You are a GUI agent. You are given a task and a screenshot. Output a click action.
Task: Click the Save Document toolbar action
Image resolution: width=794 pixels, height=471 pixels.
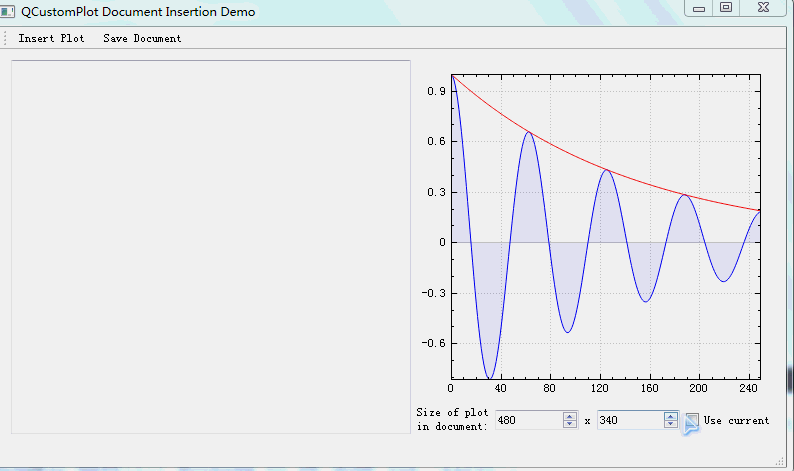142,38
